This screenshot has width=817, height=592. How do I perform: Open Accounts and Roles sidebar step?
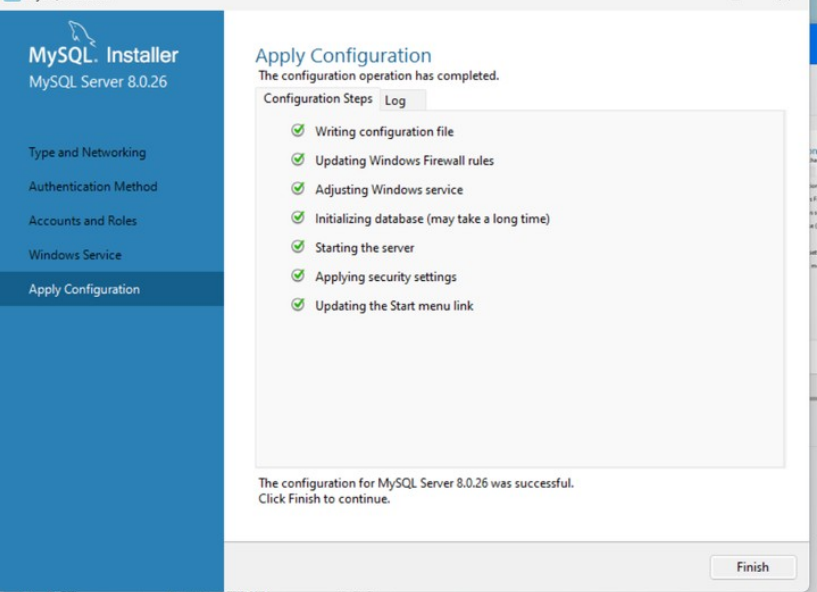coord(83,220)
